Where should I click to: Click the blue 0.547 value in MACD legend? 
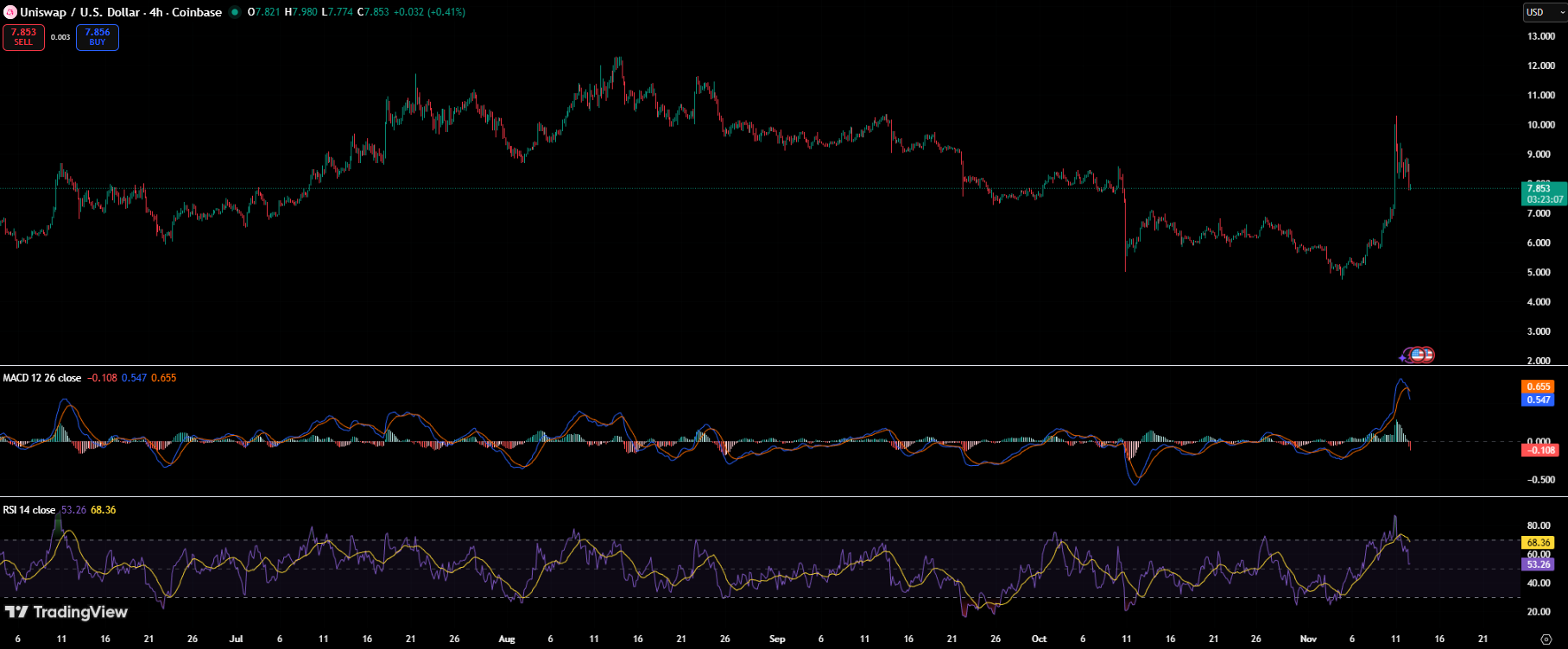point(134,378)
